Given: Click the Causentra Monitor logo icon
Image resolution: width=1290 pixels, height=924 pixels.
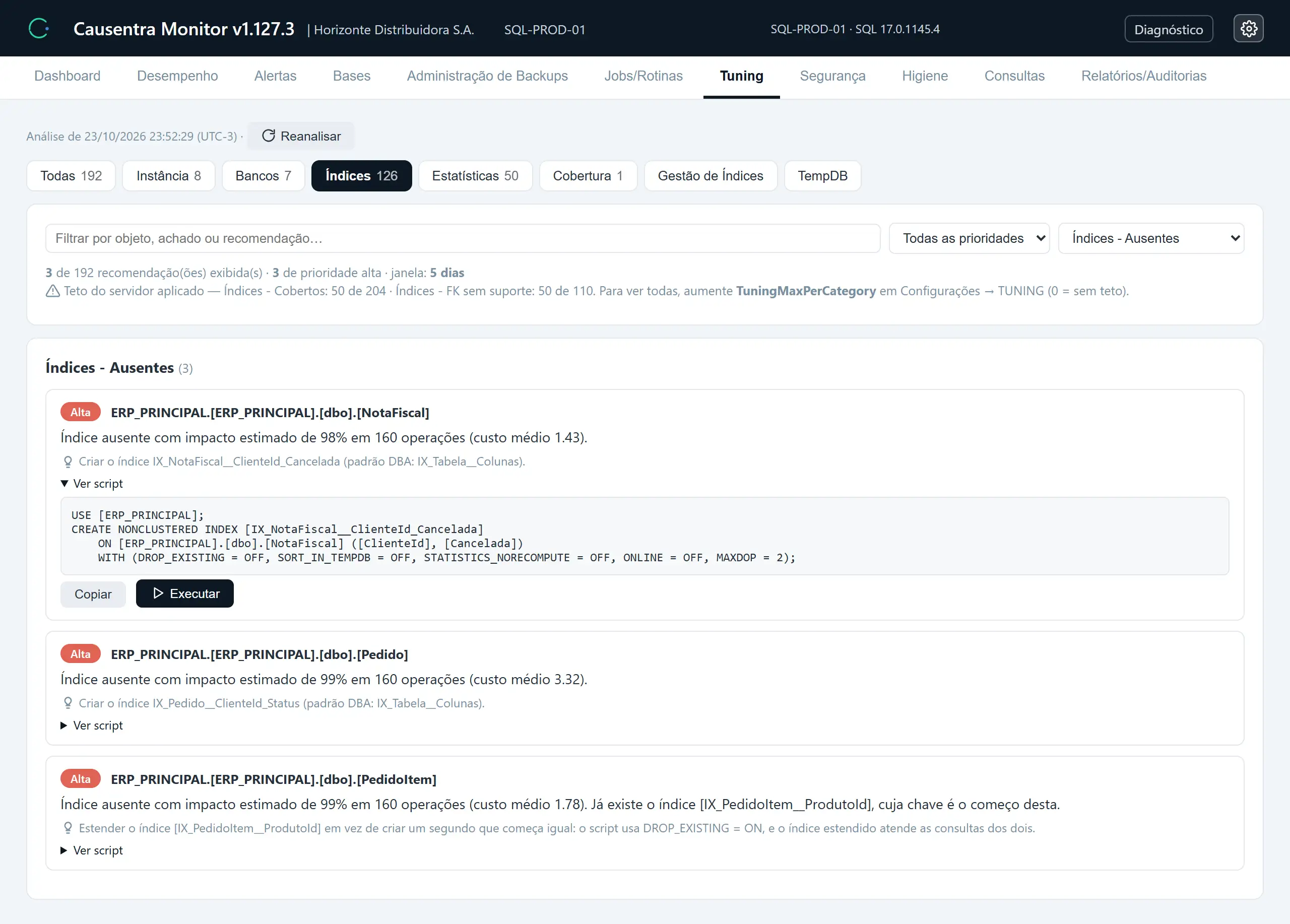Looking at the screenshot, I should (x=39, y=28).
